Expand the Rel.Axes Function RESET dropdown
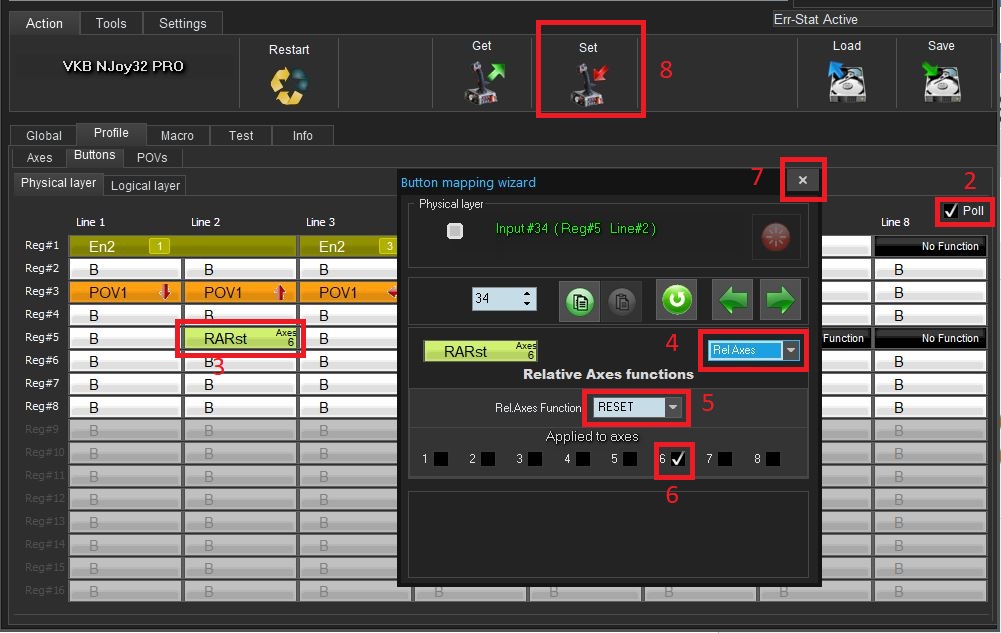This screenshot has width=1001, height=633. coord(673,407)
